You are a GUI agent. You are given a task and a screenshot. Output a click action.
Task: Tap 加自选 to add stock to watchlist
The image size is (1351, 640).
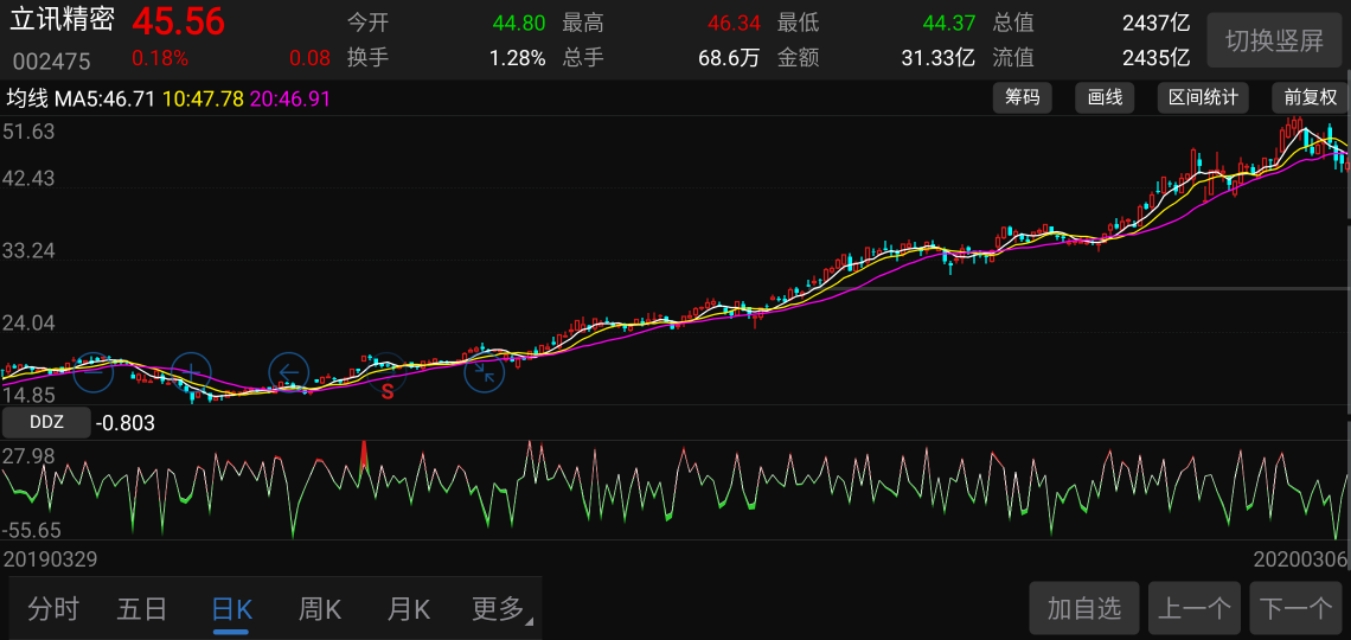1083,607
